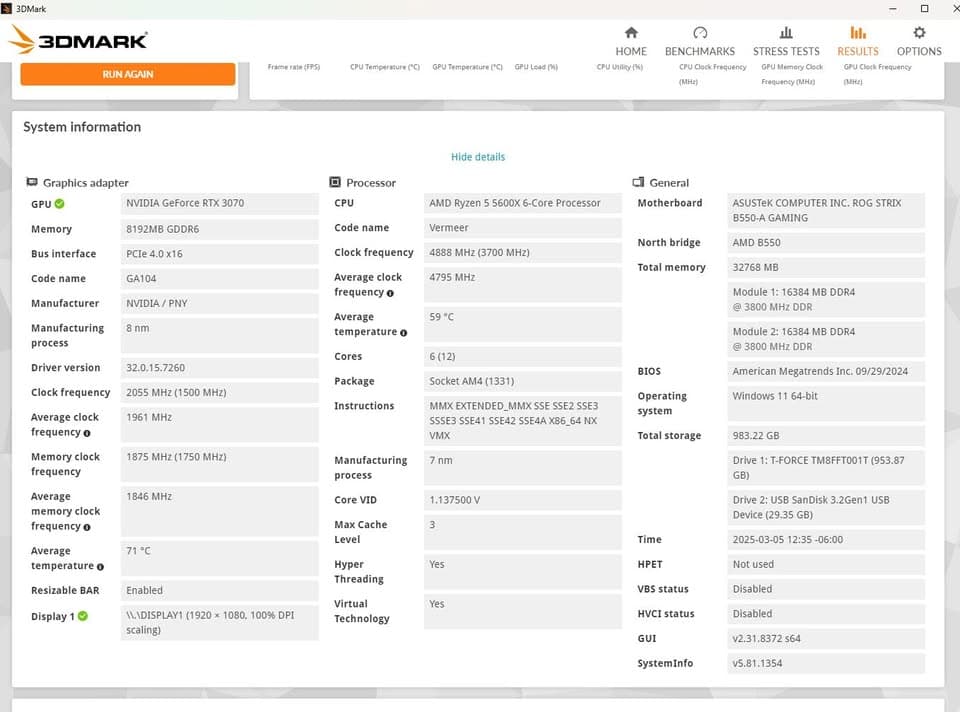960x712 pixels.
Task: Click green check icon next to Display 1
Action: point(83,616)
